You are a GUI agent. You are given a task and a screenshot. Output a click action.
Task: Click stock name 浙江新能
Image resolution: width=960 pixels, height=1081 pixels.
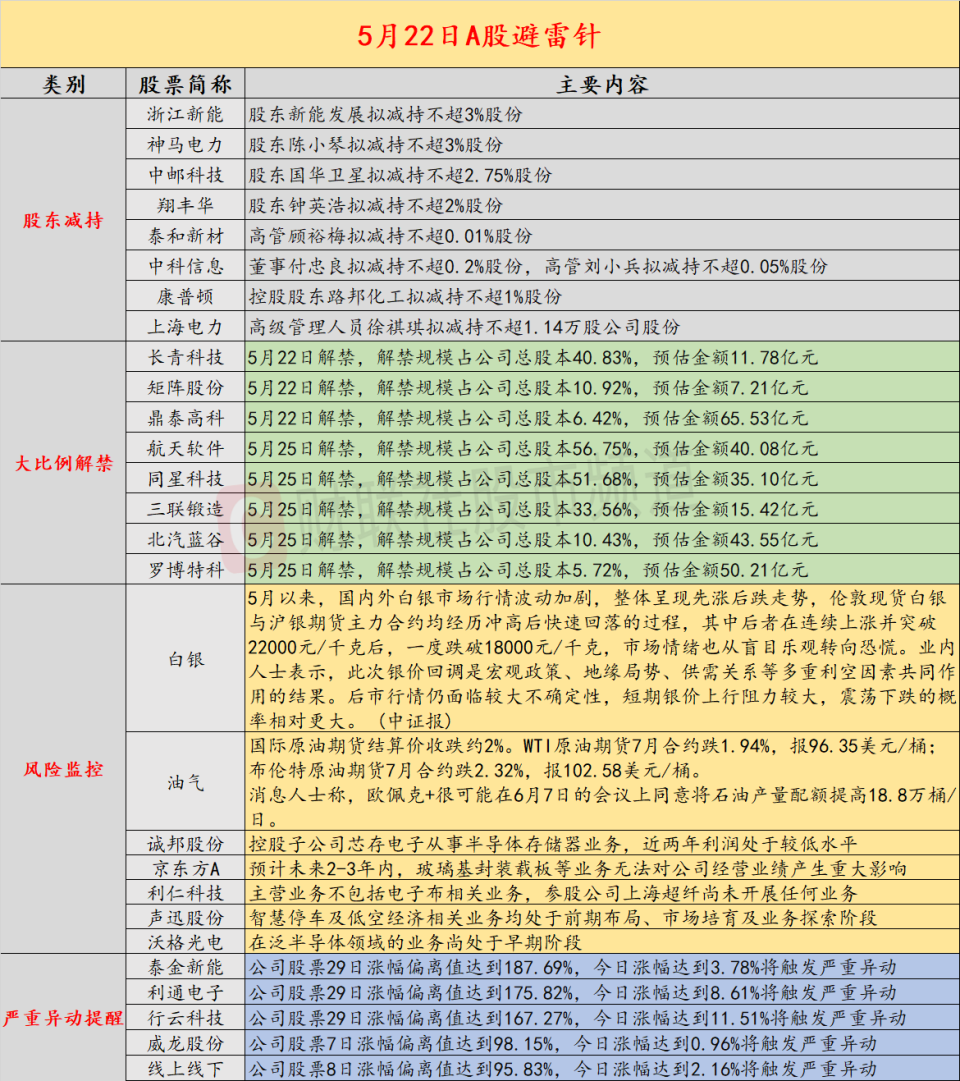pos(185,114)
